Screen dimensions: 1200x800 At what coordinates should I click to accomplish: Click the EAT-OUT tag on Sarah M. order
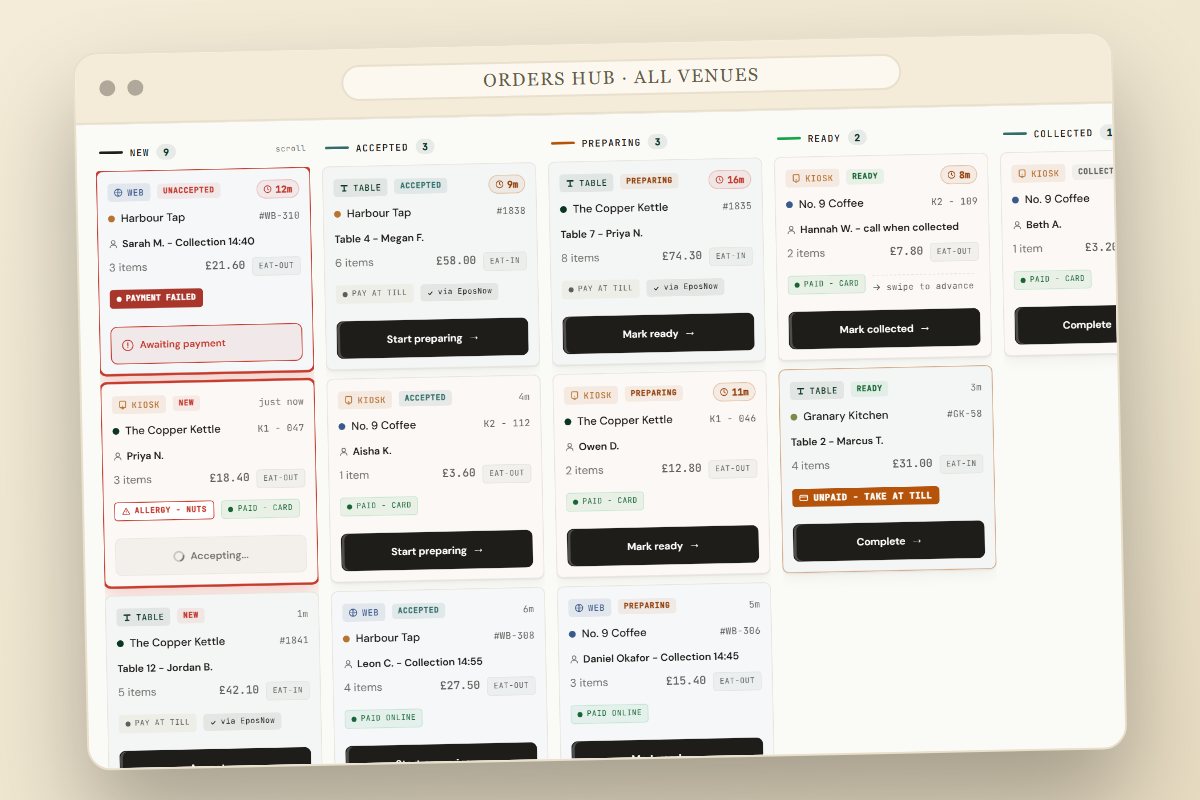(x=275, y=265)
